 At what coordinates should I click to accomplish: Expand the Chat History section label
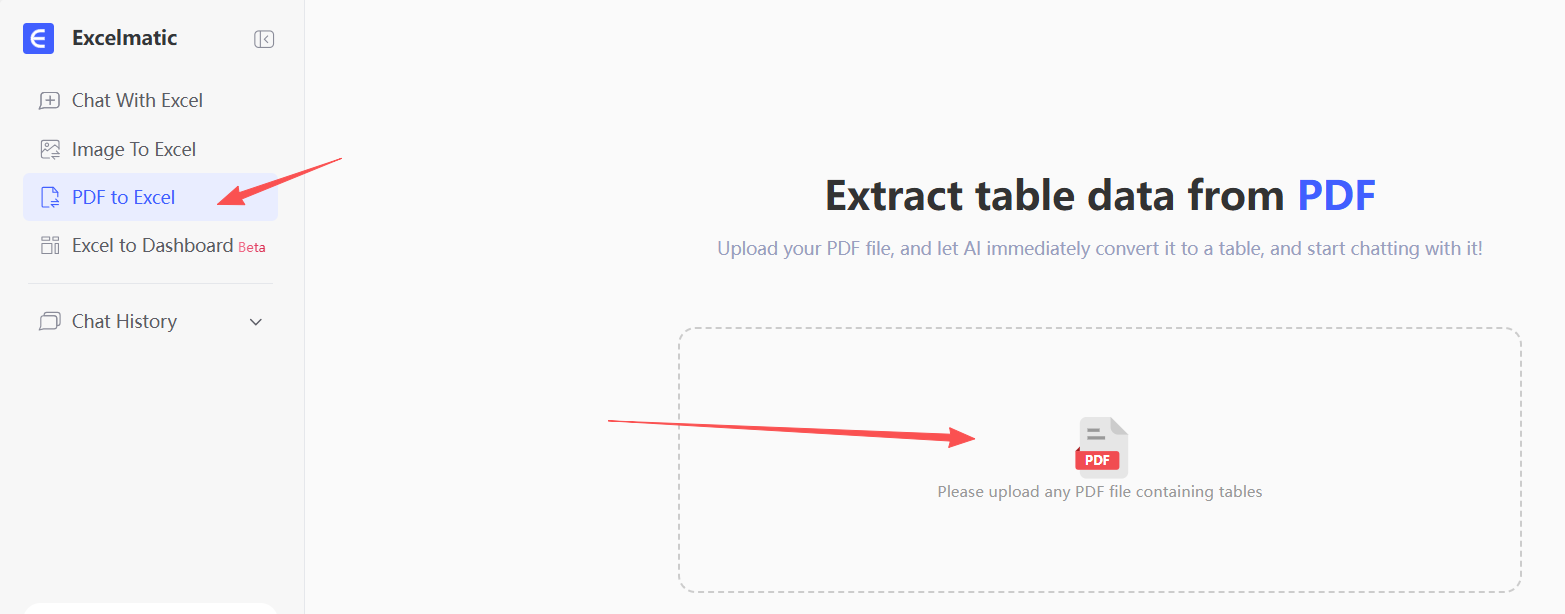click(124, 322)
